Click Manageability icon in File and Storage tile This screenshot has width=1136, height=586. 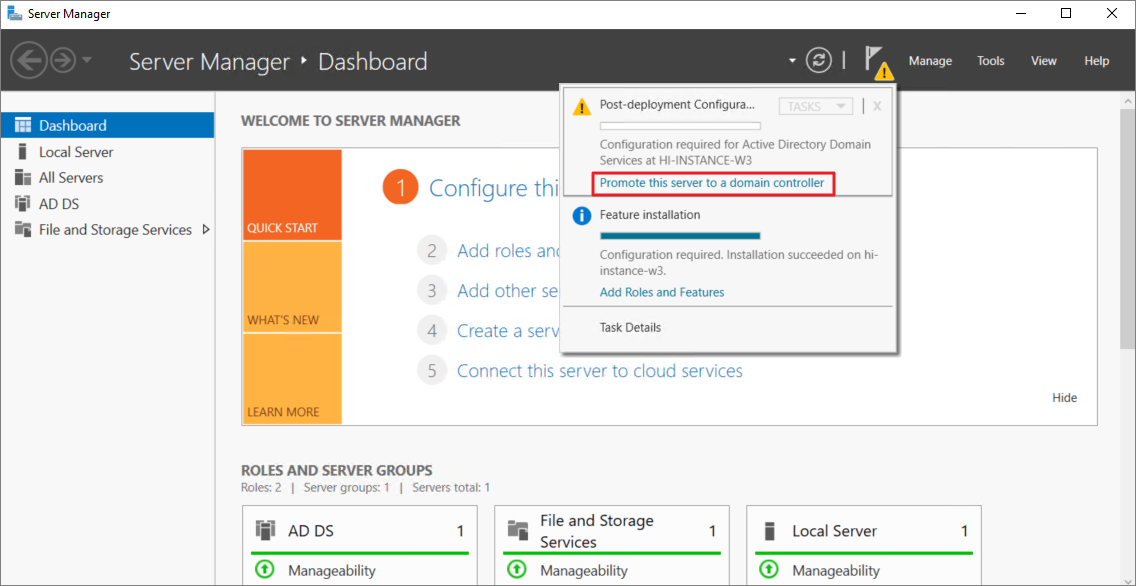point(517,570)
